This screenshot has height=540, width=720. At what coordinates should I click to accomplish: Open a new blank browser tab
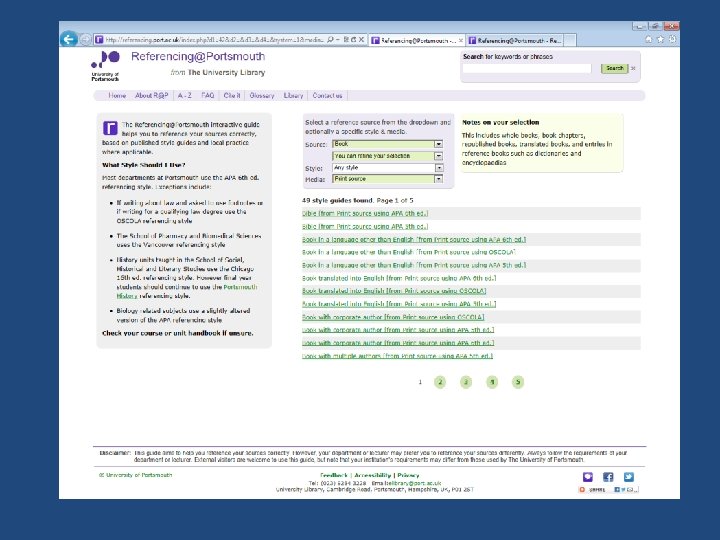(570, 40)
